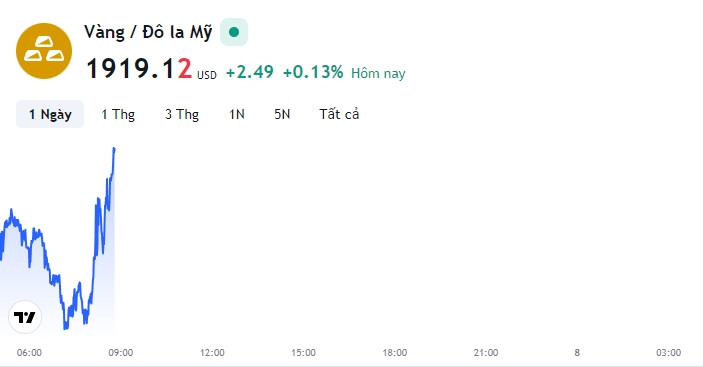Show the Tất cả full history
The height and width of the screenshot is (367, 703).
339,114
